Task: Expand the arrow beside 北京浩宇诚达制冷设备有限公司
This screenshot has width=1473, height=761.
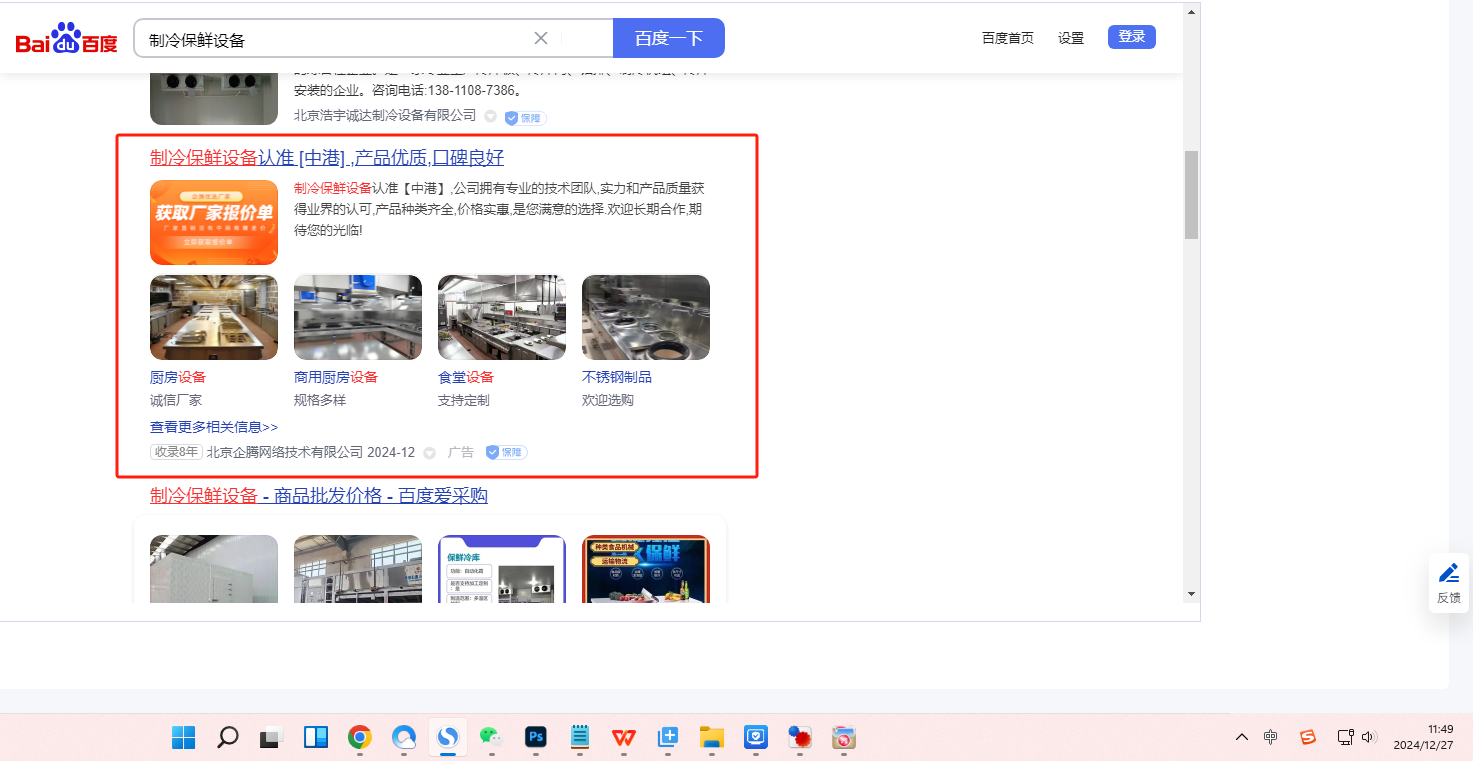Action: coord(490,116)
